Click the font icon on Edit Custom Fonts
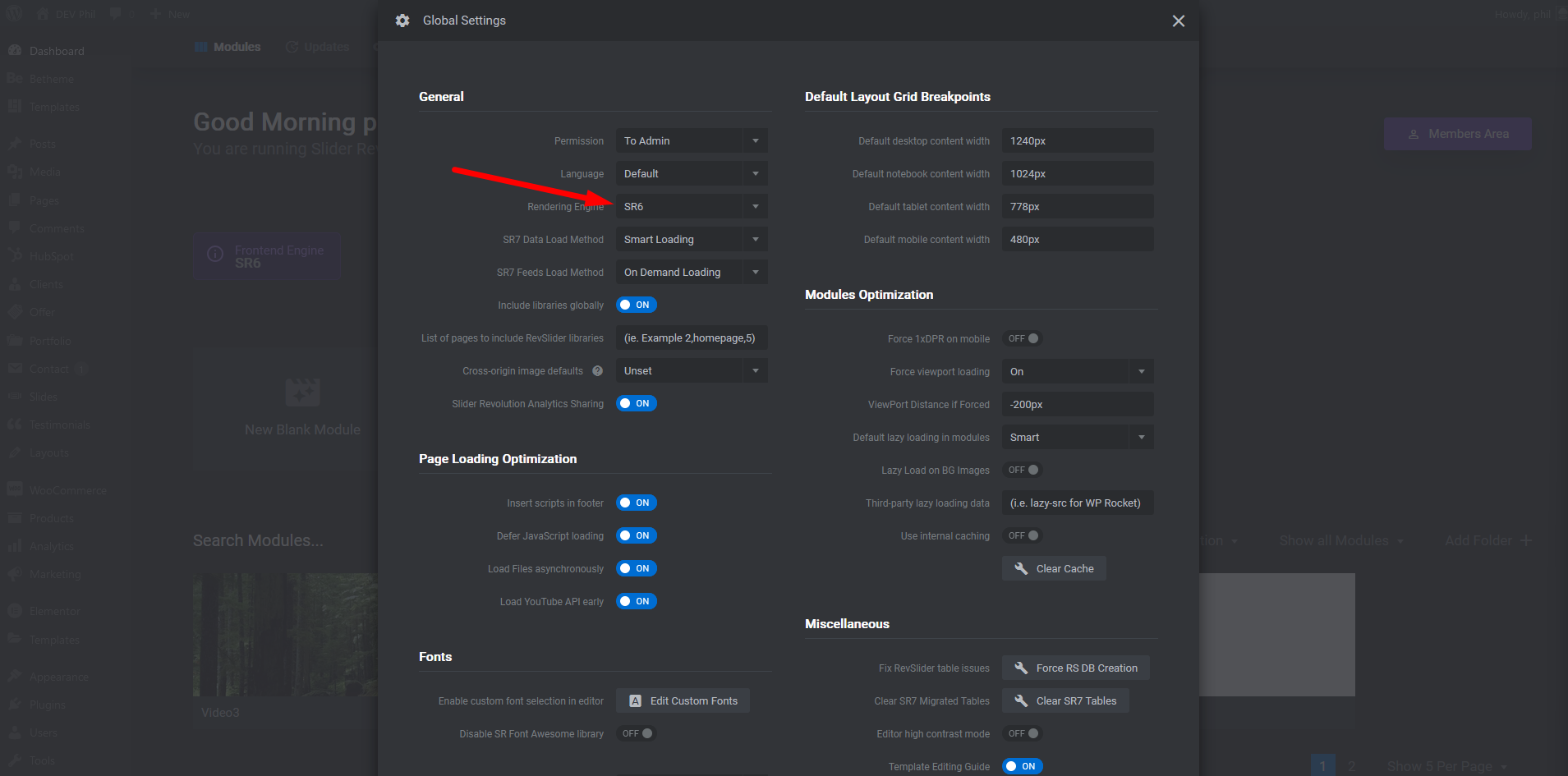Image resolution: width=1568 pixels, height=776 pixels. point(635,700)
